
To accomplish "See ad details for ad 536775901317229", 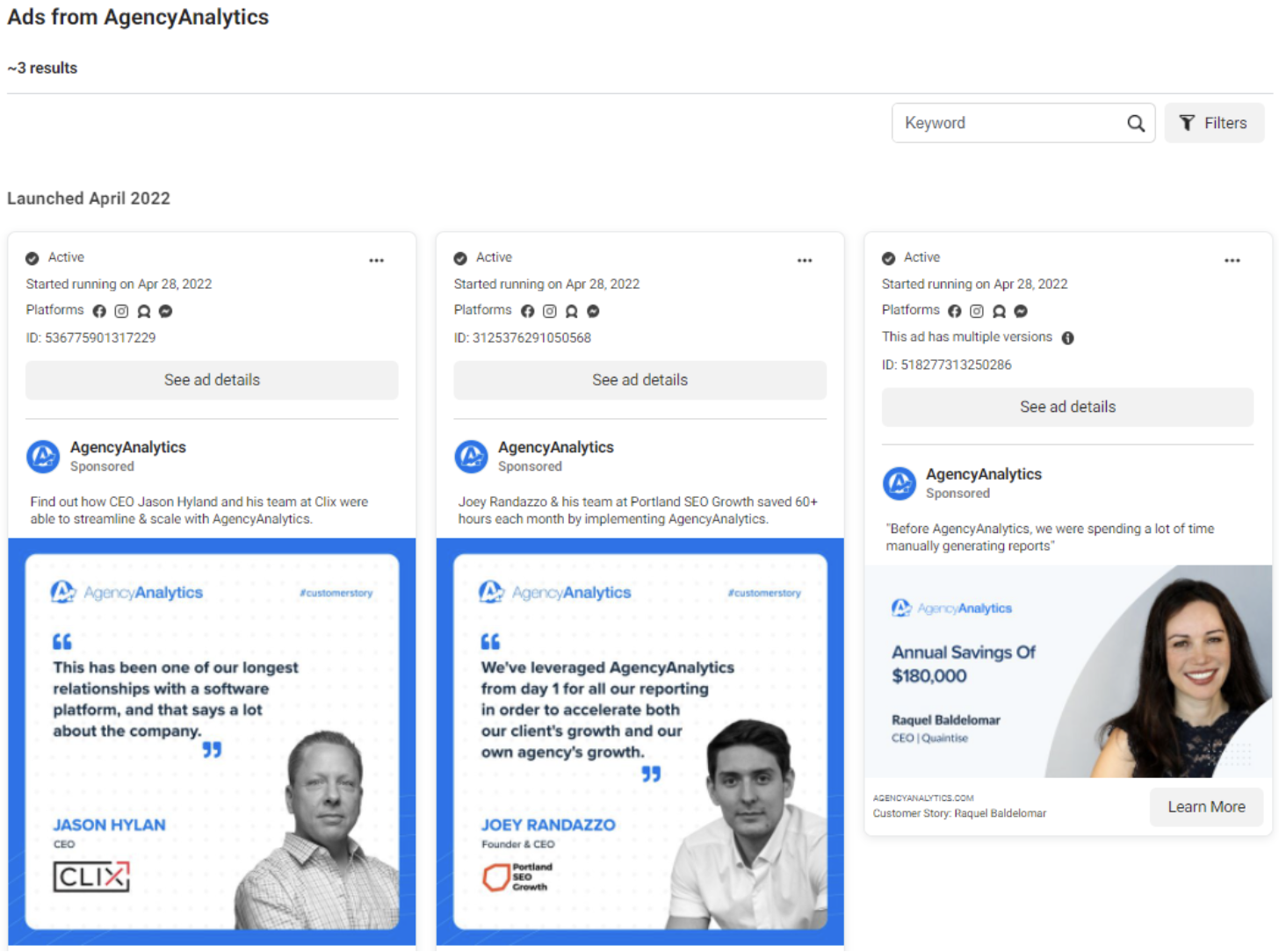I will point(212,380).
